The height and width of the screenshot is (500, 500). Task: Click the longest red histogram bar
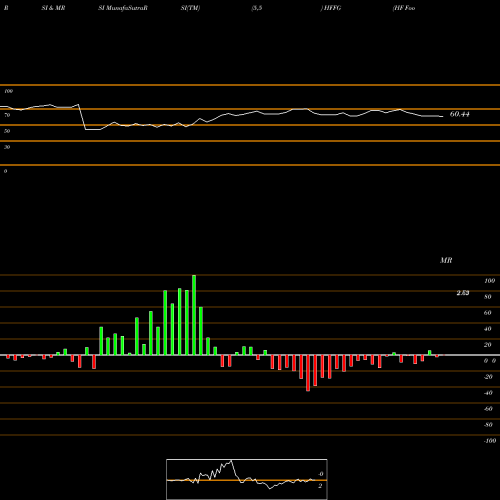pos(308,373)
